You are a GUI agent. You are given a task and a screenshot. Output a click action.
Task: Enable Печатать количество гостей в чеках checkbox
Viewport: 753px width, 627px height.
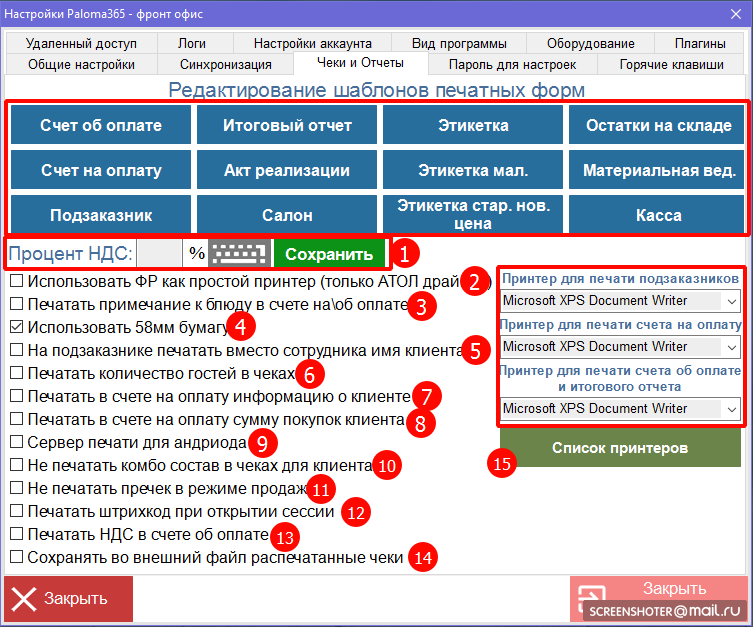click(x=17, y=373)
